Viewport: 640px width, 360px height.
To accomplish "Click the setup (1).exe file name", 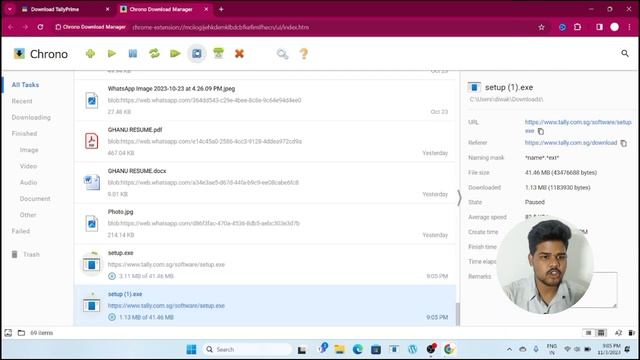I will (125, 294).
